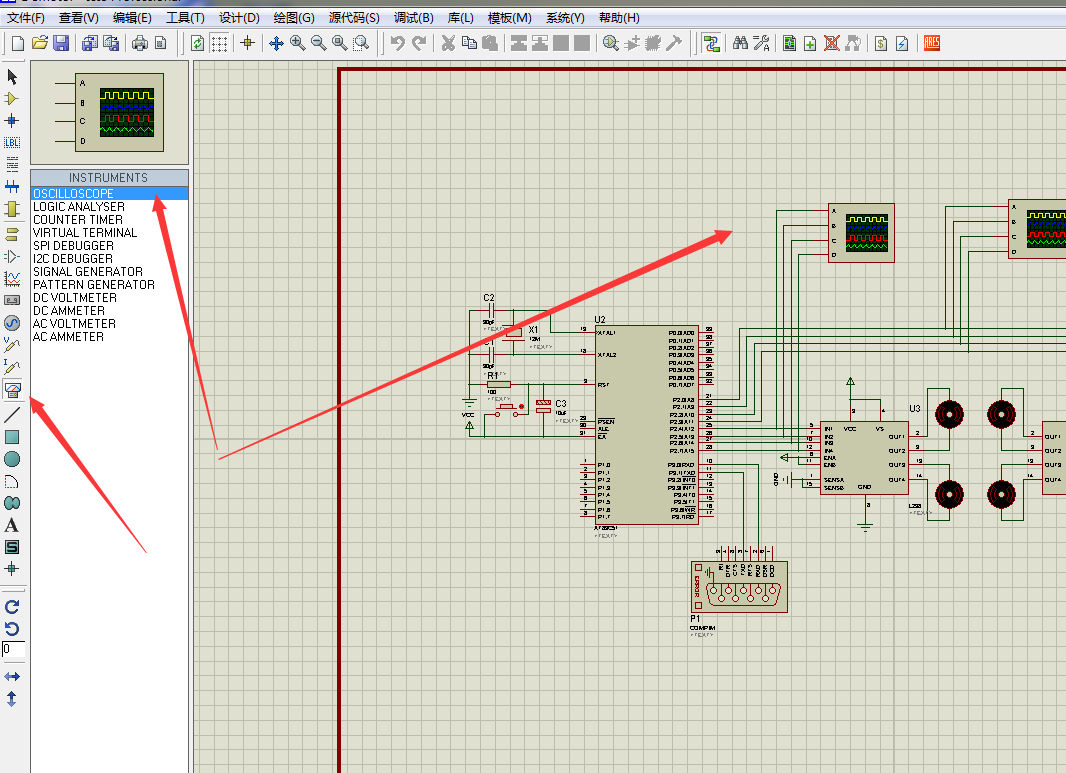Select the Component mode tool
Image resolution: width=1066 pixels, height=773 pixels.
(x=12, y=99)
